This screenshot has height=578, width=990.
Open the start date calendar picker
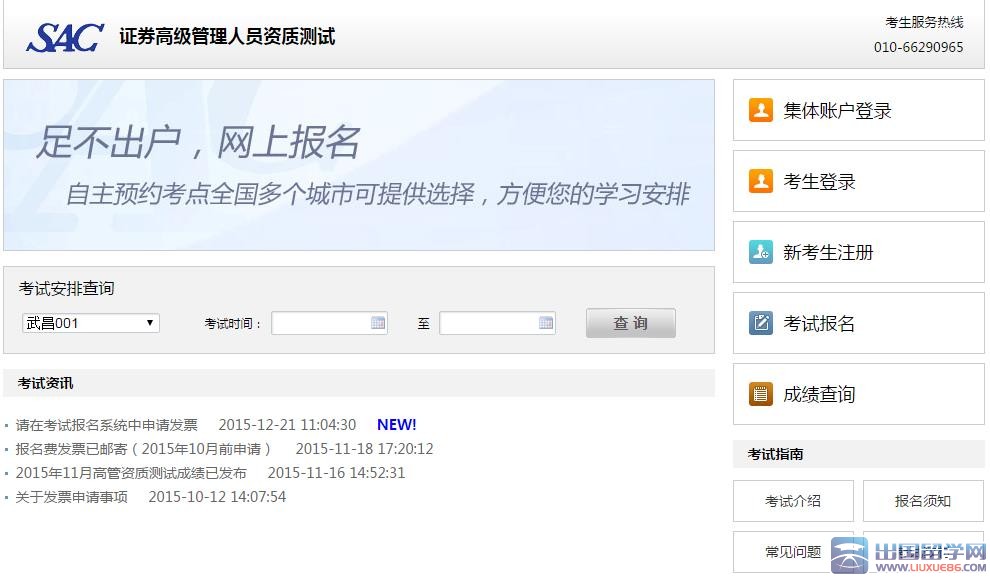pos(377,322)
